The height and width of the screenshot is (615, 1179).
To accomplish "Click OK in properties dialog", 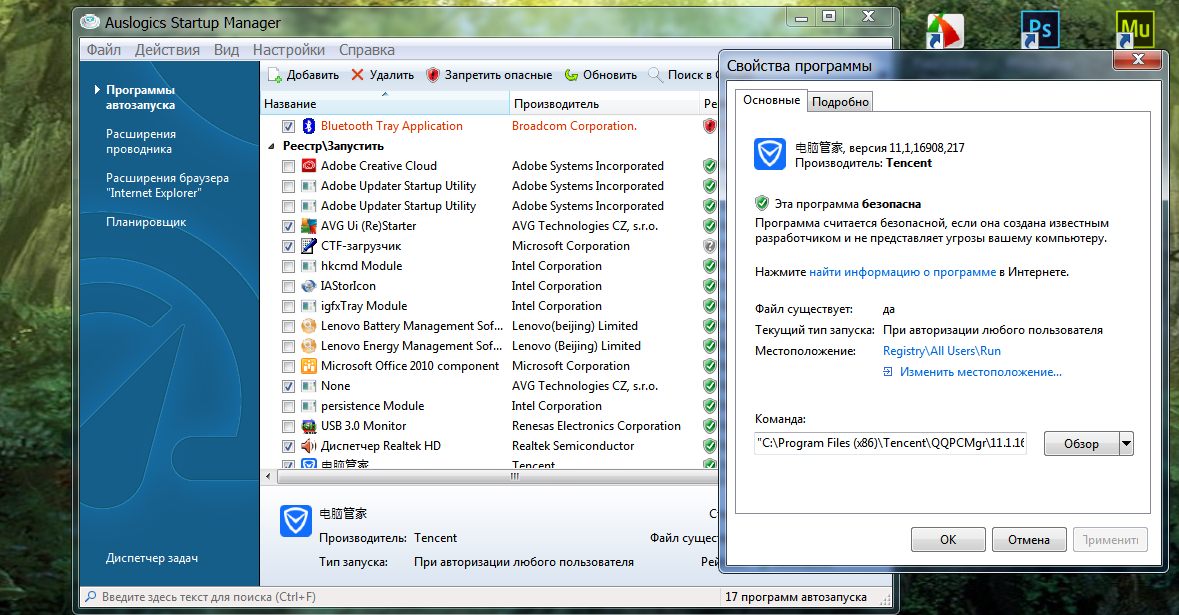I will [x=948, y=539].
